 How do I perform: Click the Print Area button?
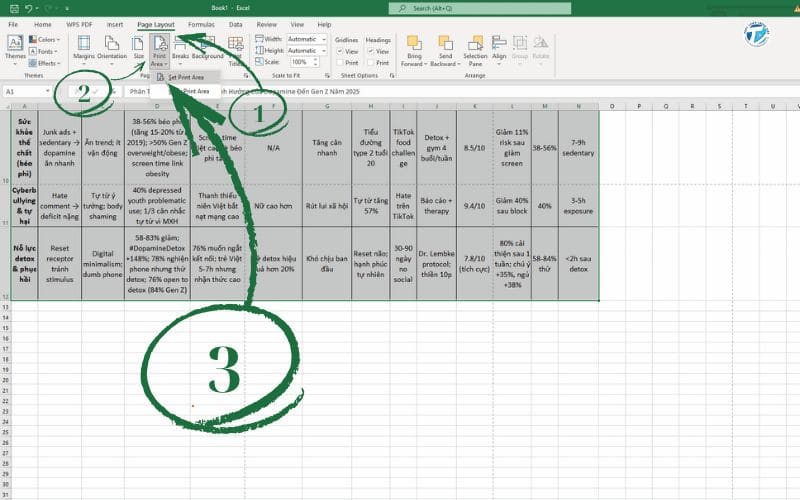coord(159,51)
